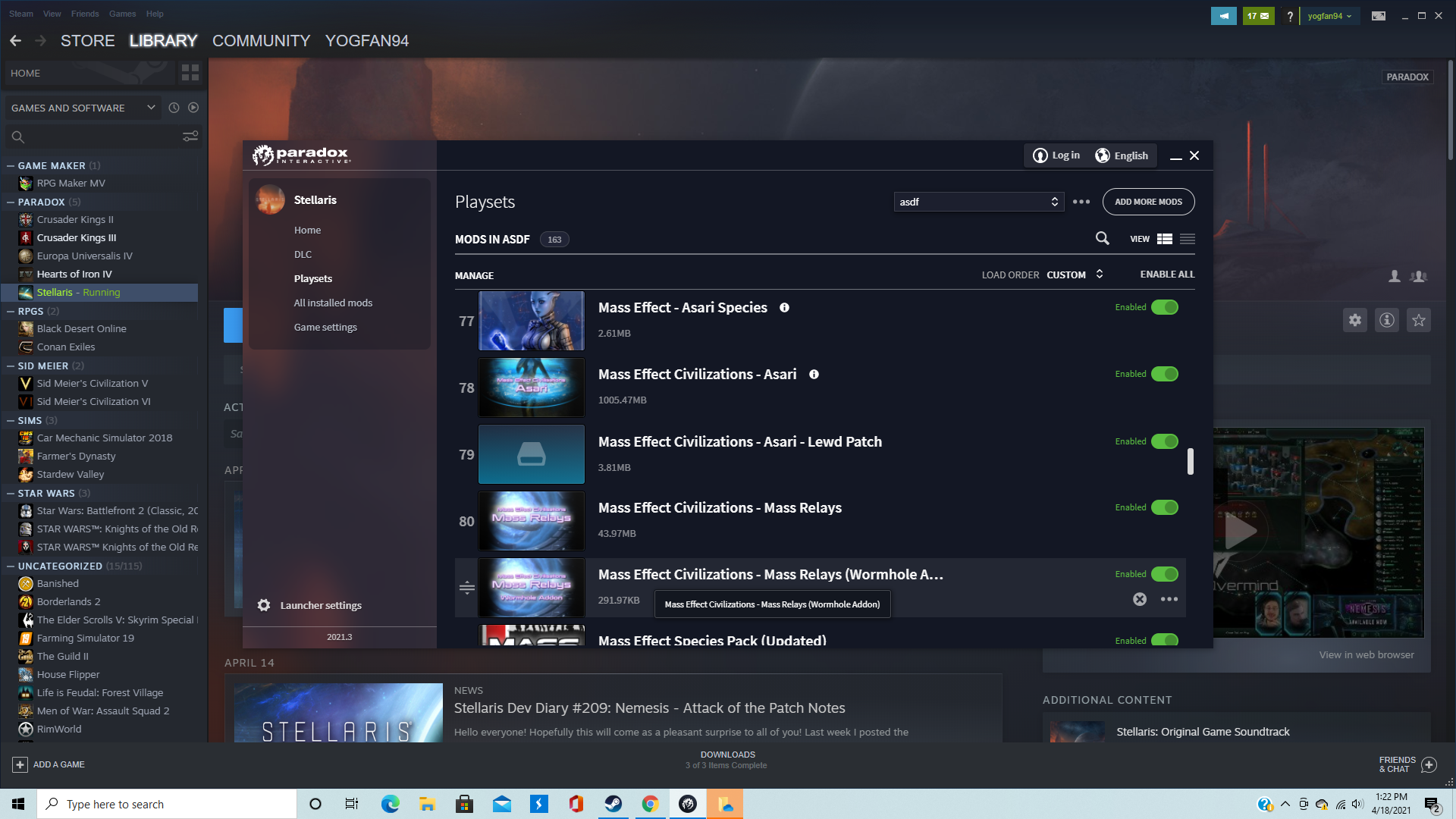Open the Steam Friends menu

tap(85, 14)
